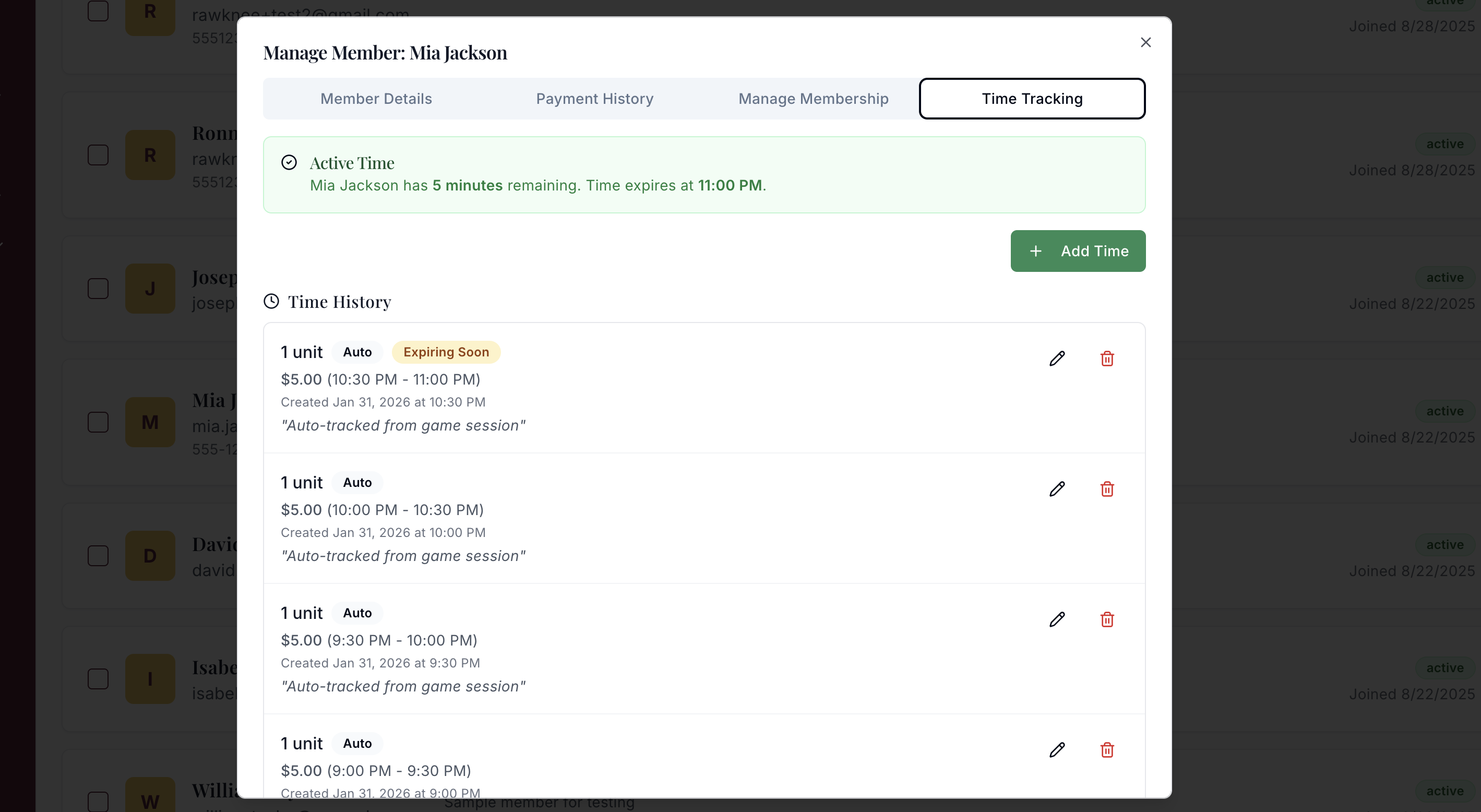This screenshot has height=812, width=1481.
Task: Delete the 10:00 PM - 10:30 PM time entry
Action: (1107, 489)
